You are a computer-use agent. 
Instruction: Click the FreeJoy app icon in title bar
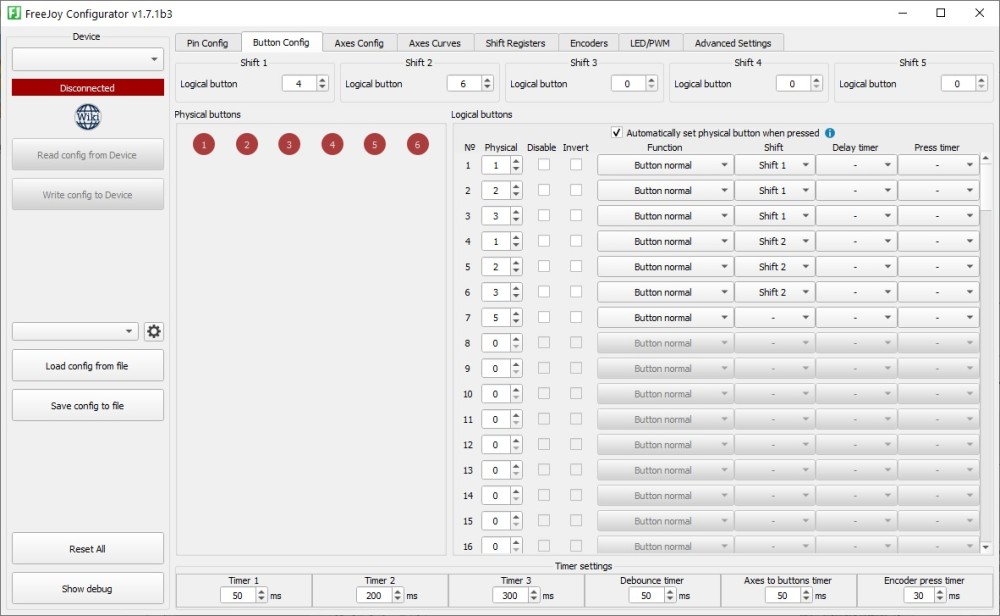click(14, 13)
